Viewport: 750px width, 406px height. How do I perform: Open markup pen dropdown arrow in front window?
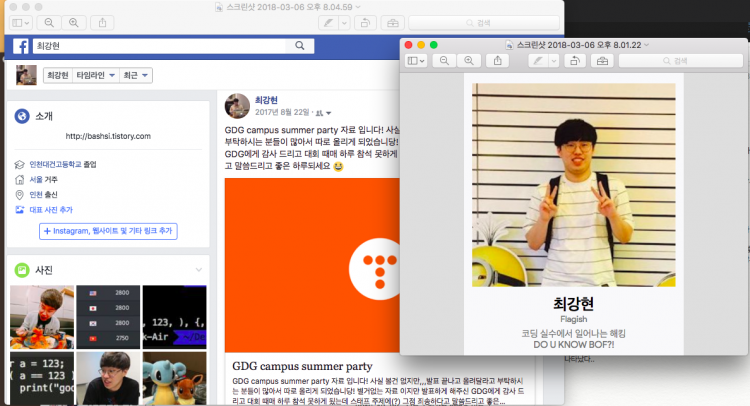point(554,61)
